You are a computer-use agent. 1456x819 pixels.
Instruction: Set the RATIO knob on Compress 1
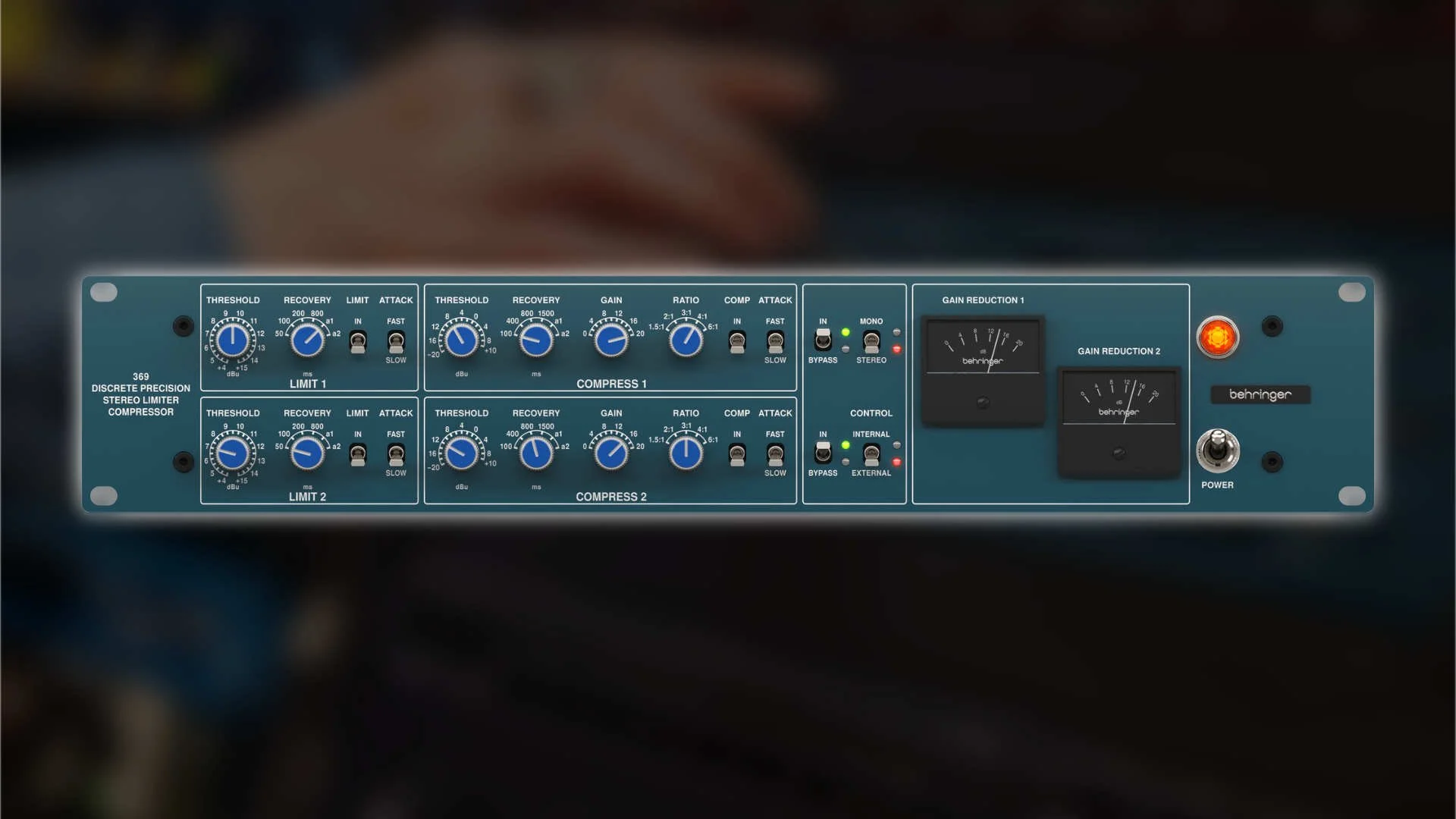685,340
